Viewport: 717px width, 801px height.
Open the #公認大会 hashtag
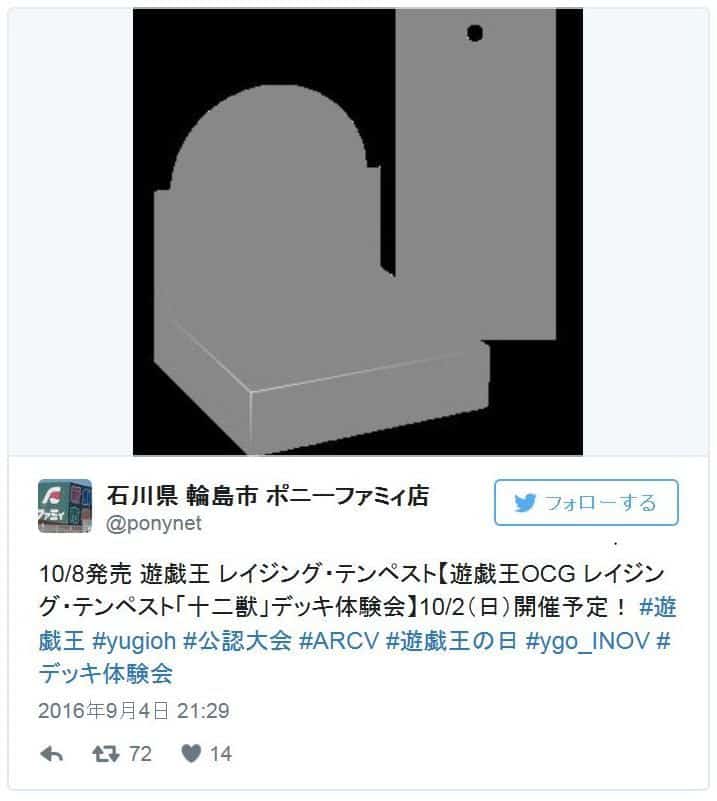(237, 641)
